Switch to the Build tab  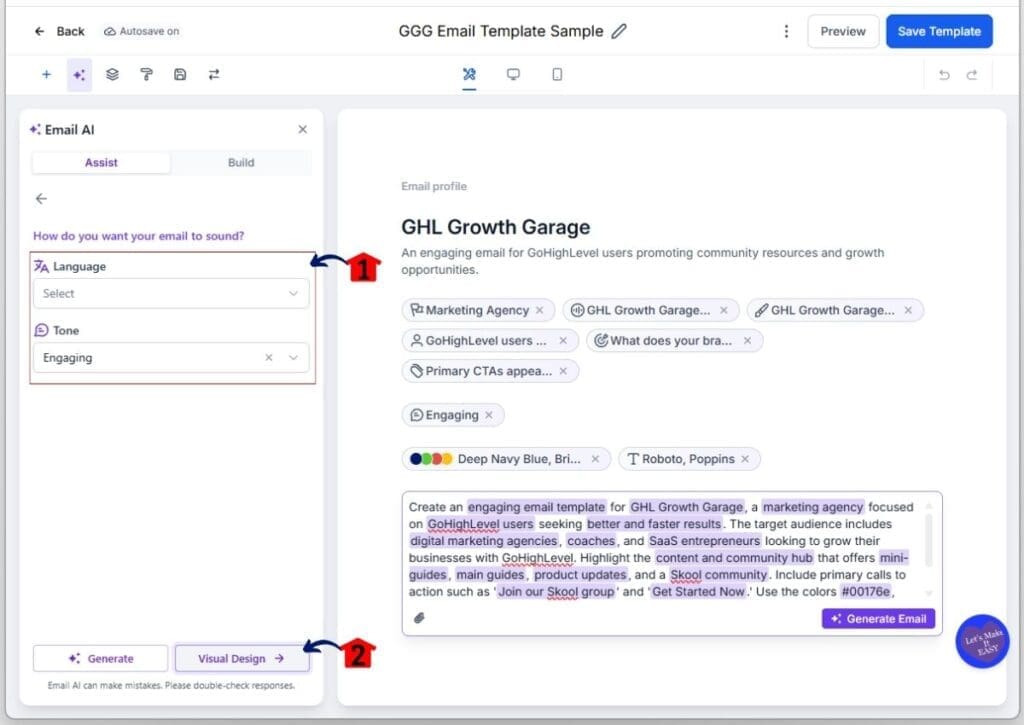[x=239, y=162]
